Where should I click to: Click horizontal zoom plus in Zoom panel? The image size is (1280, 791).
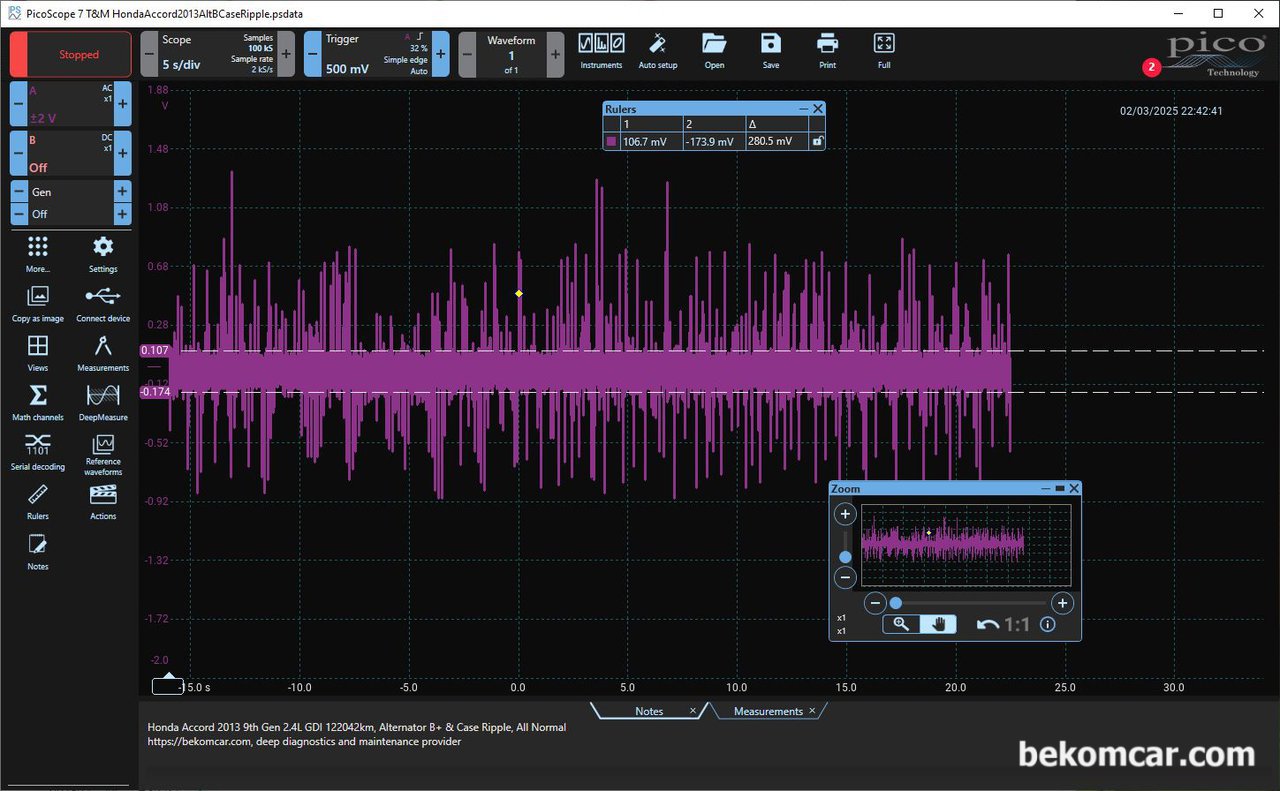pyautogui.click(x=1063, y=603)
